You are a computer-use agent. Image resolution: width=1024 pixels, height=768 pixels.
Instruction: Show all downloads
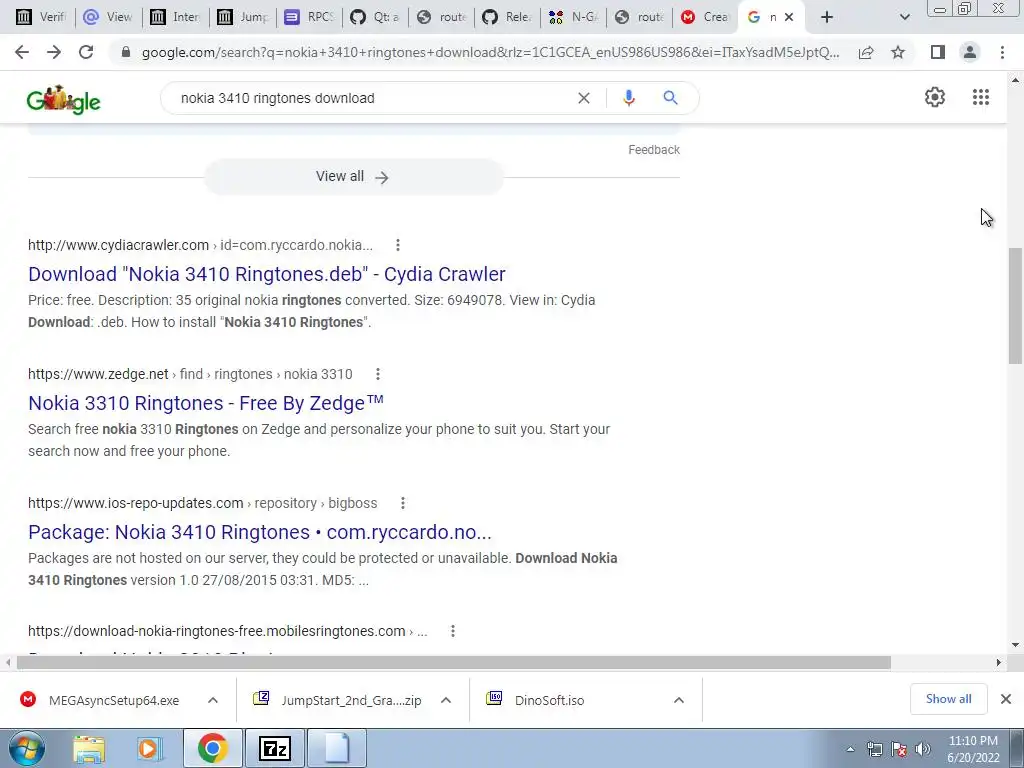[x=948, y=699]
